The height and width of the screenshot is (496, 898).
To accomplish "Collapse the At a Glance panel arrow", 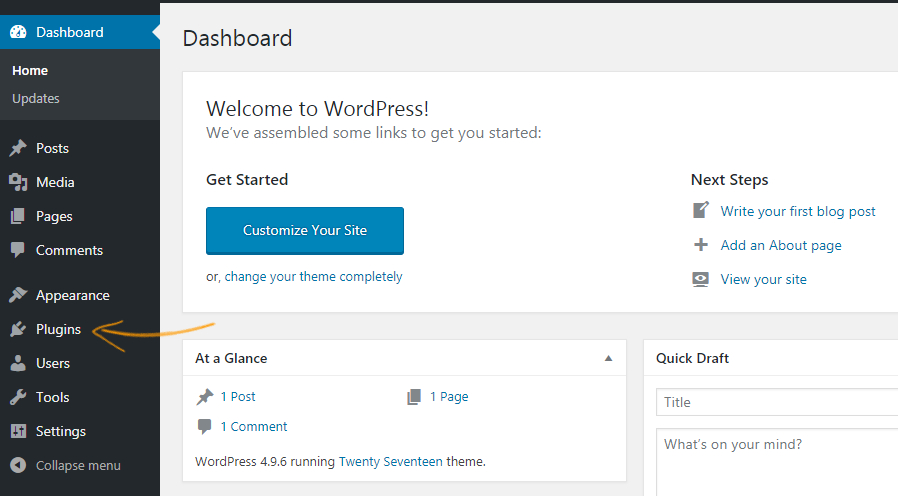I will (608, 358).
